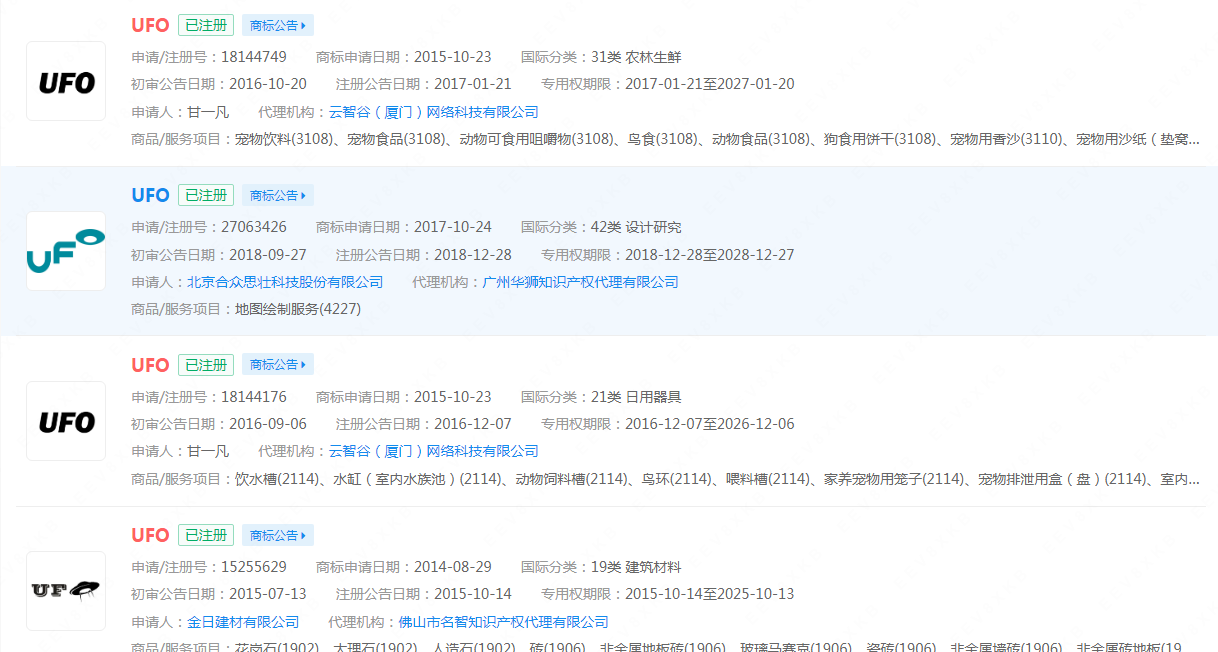Screen dimensions: 1218x652
Task: Open UFO logo thumbnail for registration 18144176
Action: (x=66, y=421)
